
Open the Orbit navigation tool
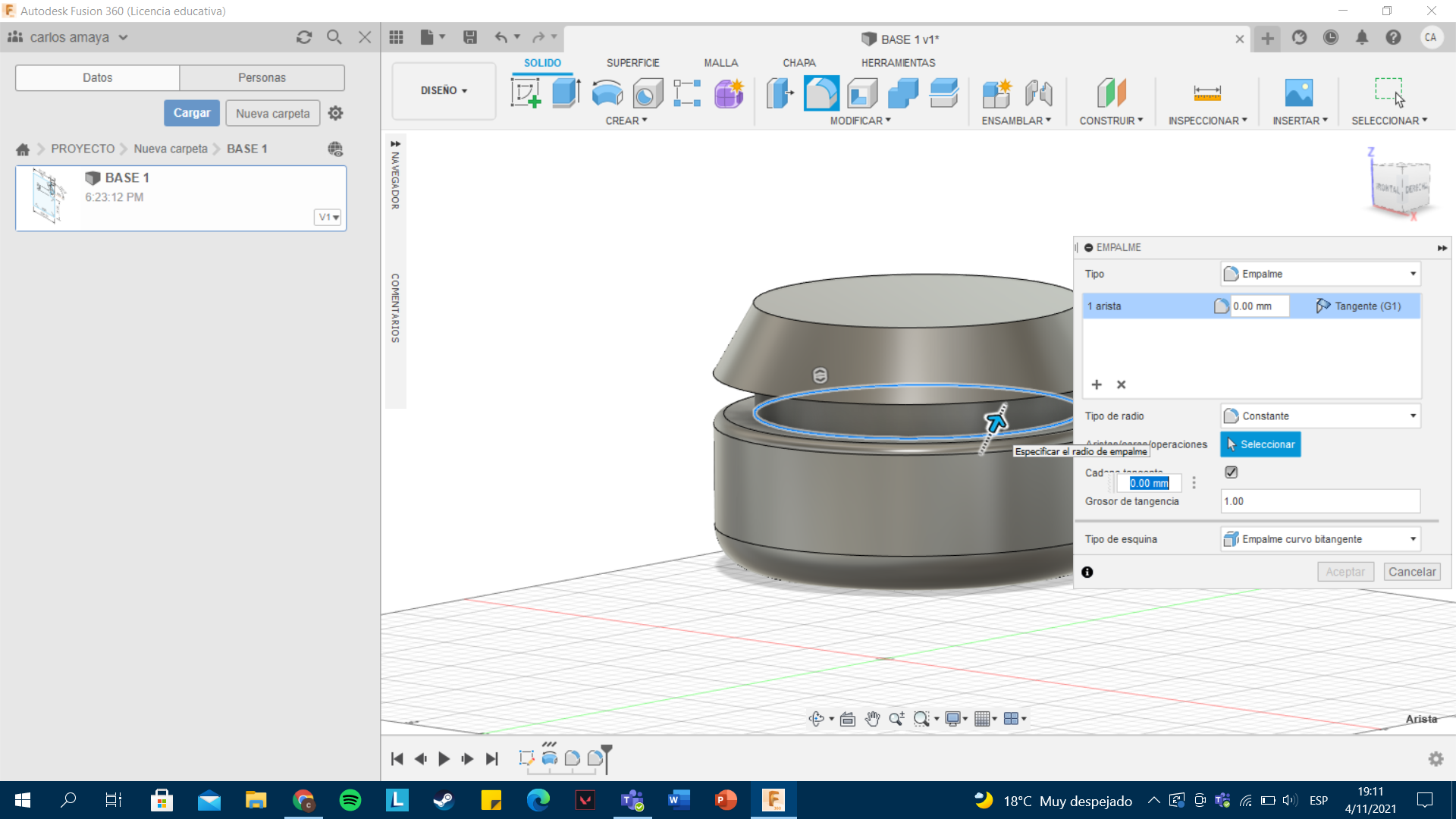817,719
